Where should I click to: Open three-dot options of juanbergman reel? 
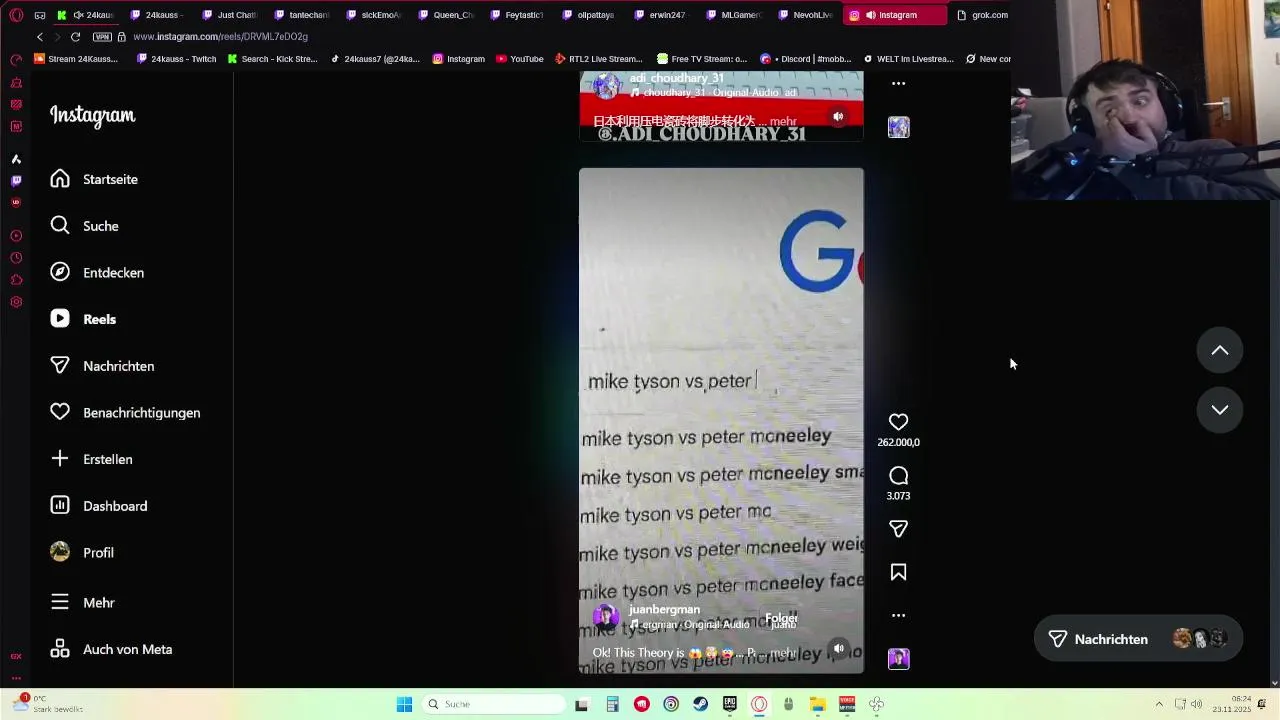[x=898, y=616]
